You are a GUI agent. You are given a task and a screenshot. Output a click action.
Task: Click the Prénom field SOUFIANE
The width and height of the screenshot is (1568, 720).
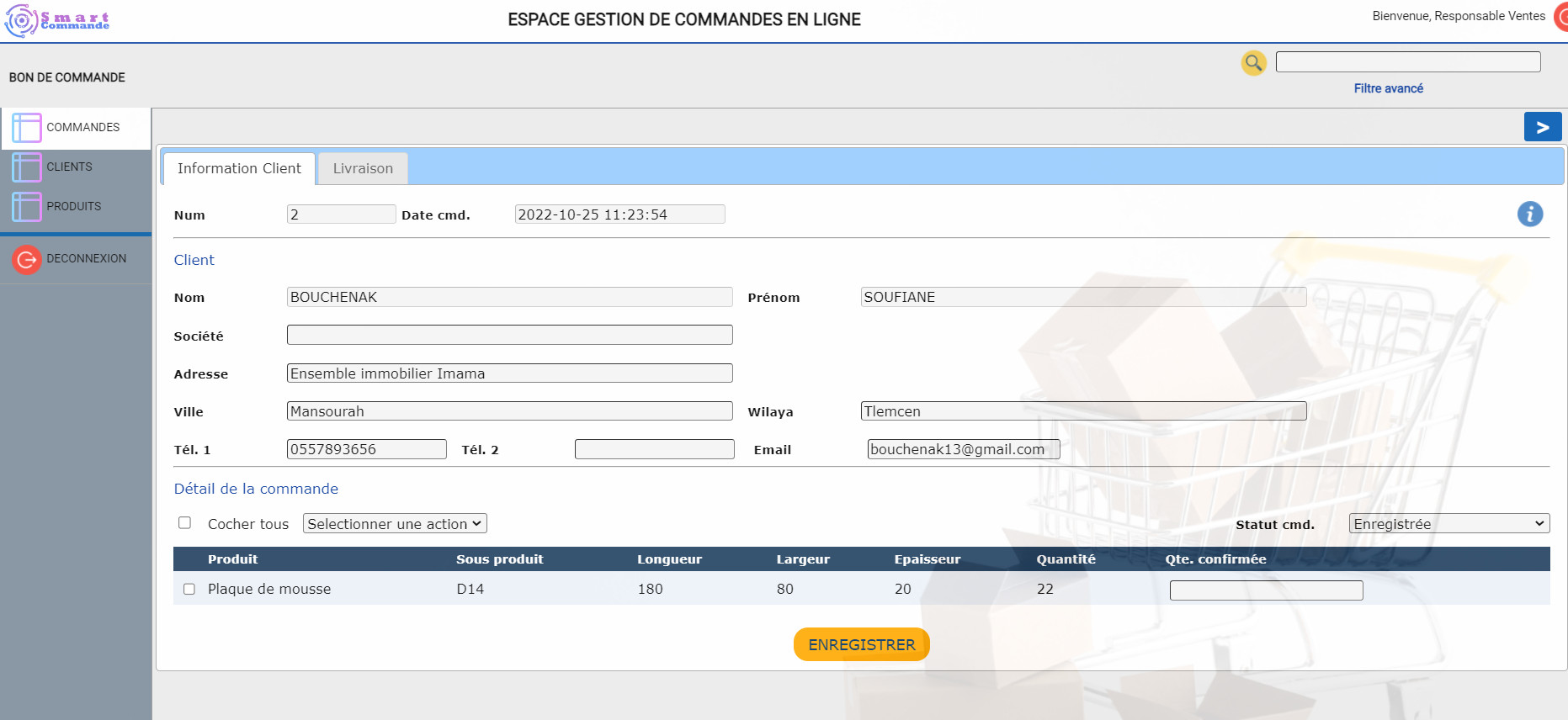coord(1083,297)
